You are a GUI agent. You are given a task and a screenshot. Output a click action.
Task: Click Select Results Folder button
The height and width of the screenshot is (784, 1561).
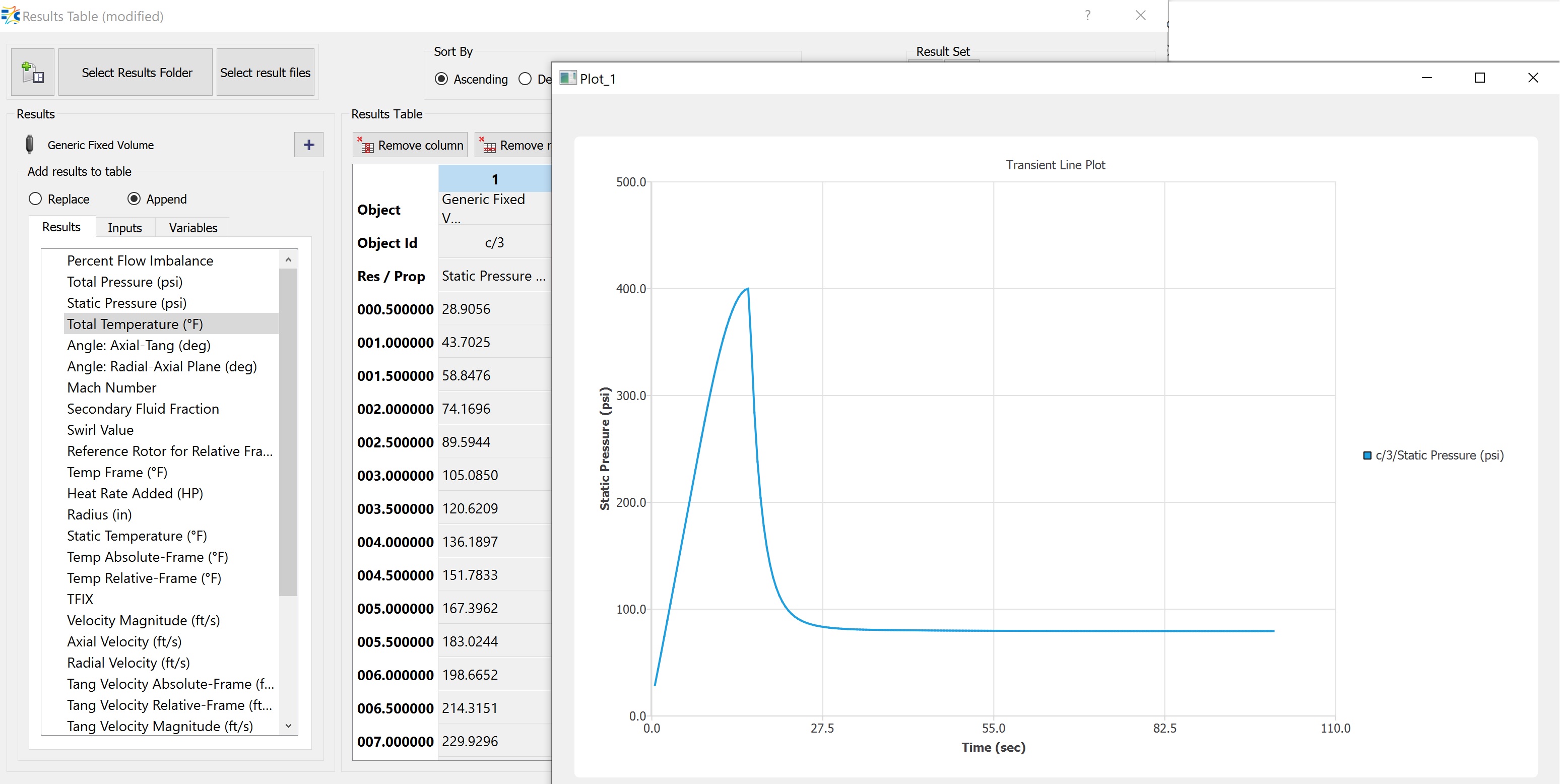[x=137, y=73]
